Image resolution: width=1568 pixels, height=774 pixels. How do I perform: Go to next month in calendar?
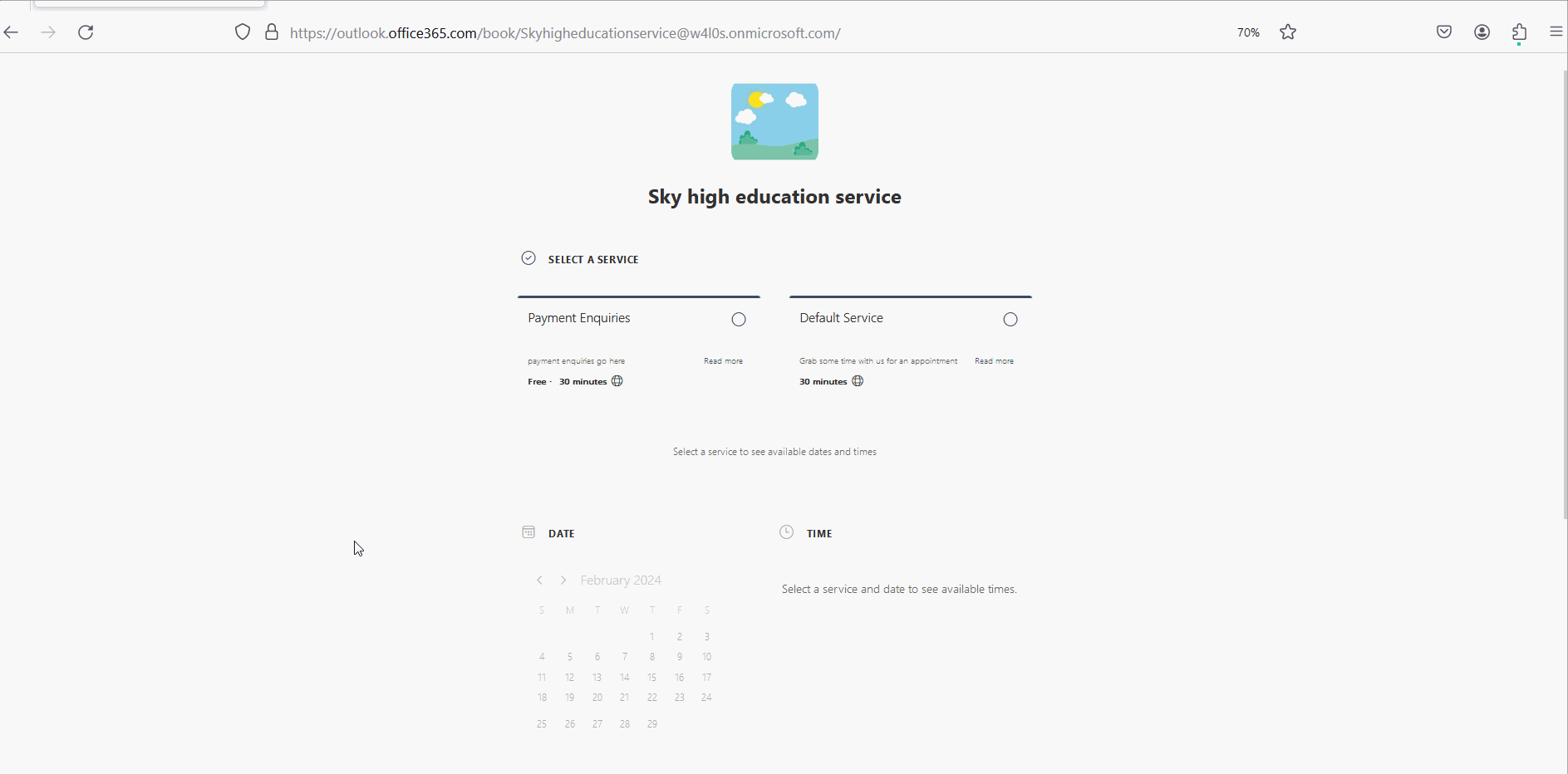(563, 580)
